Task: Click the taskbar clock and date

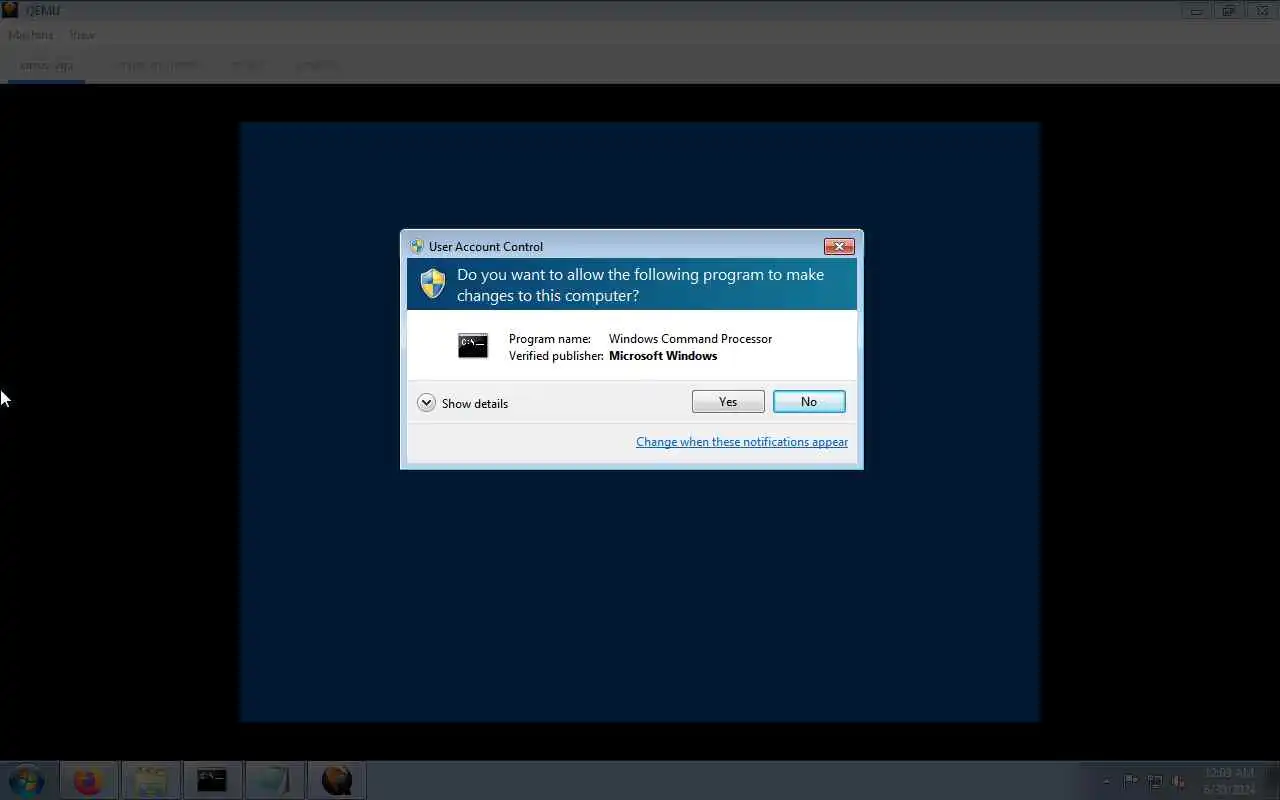Action: pyautogui.click(x=1228, y=781)
